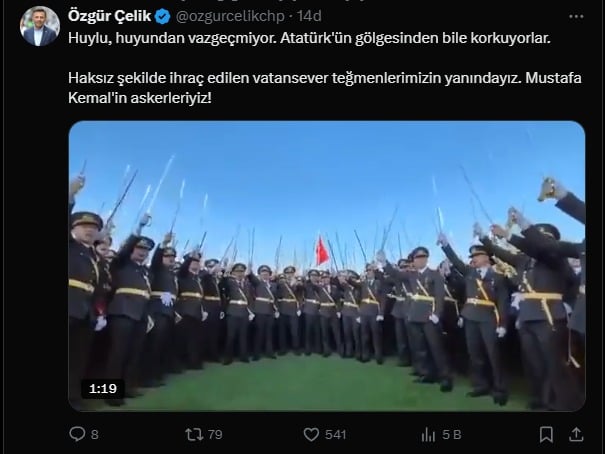Open the @ozgurcelikchp handle link
This screenshot has width=605, height=454.
(x=230, y=16)
